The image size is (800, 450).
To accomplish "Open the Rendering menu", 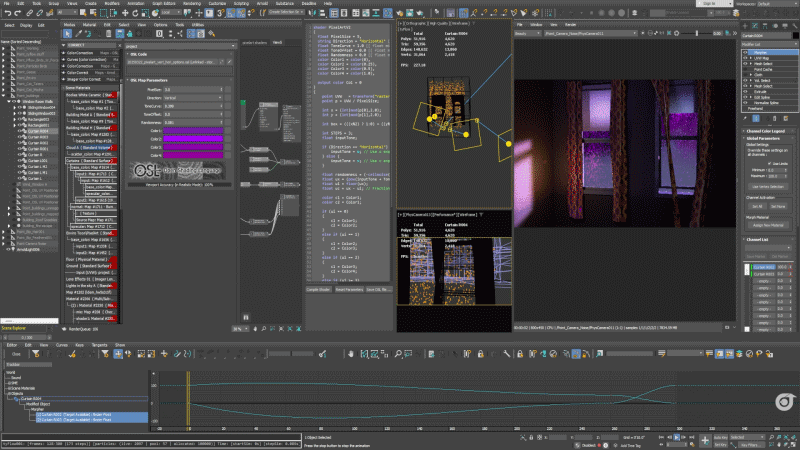I will click(192, 3).
